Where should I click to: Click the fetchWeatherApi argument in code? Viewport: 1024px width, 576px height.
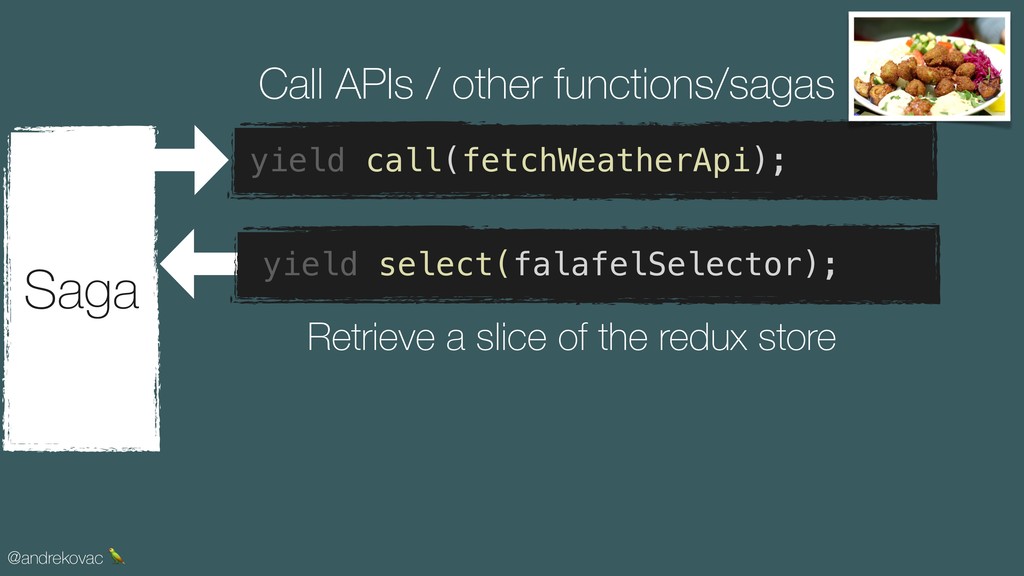pyautogui.click(x=605, y=160)
